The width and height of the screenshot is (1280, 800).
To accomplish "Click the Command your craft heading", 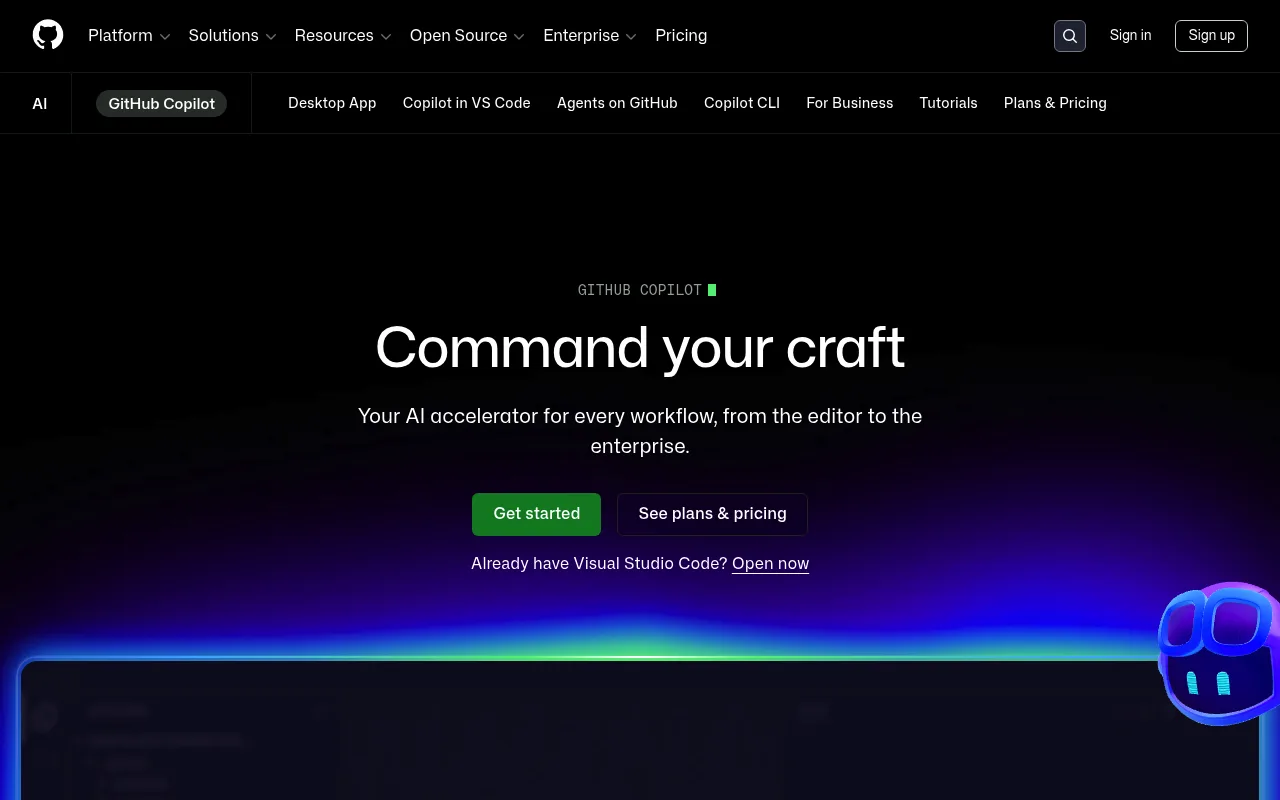I will 640,348.
